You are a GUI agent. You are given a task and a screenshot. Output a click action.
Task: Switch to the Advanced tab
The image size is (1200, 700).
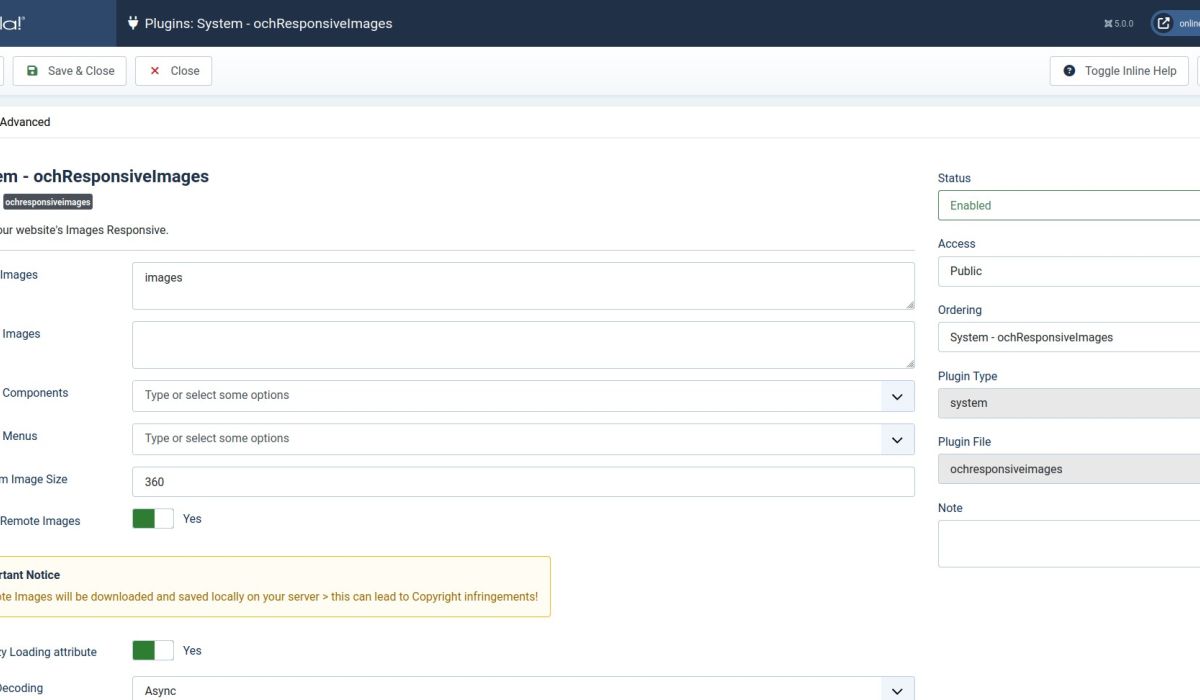pos(25,122)
